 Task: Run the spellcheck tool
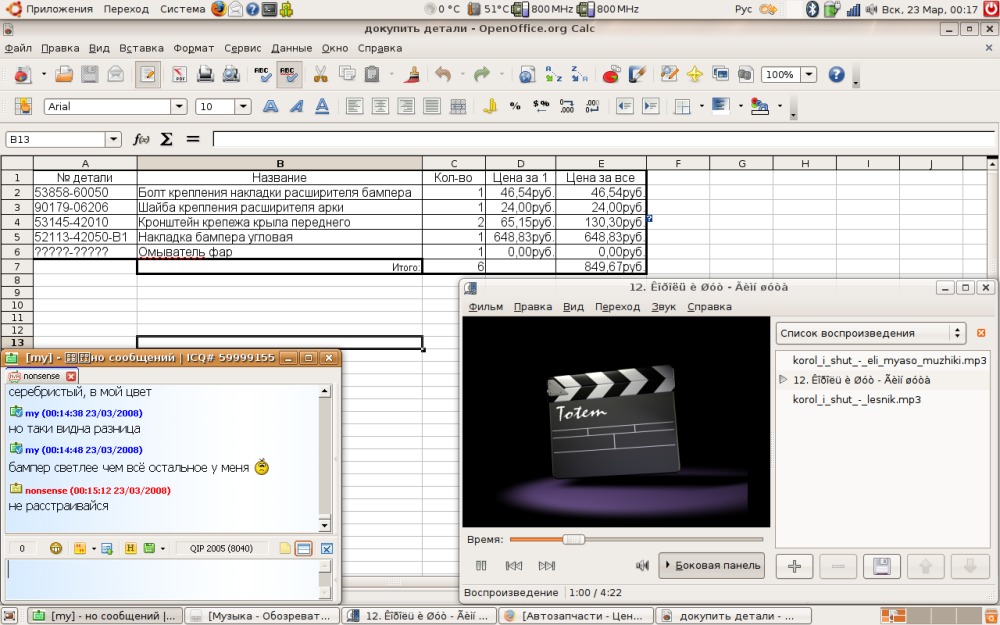[x=263, y=75]
